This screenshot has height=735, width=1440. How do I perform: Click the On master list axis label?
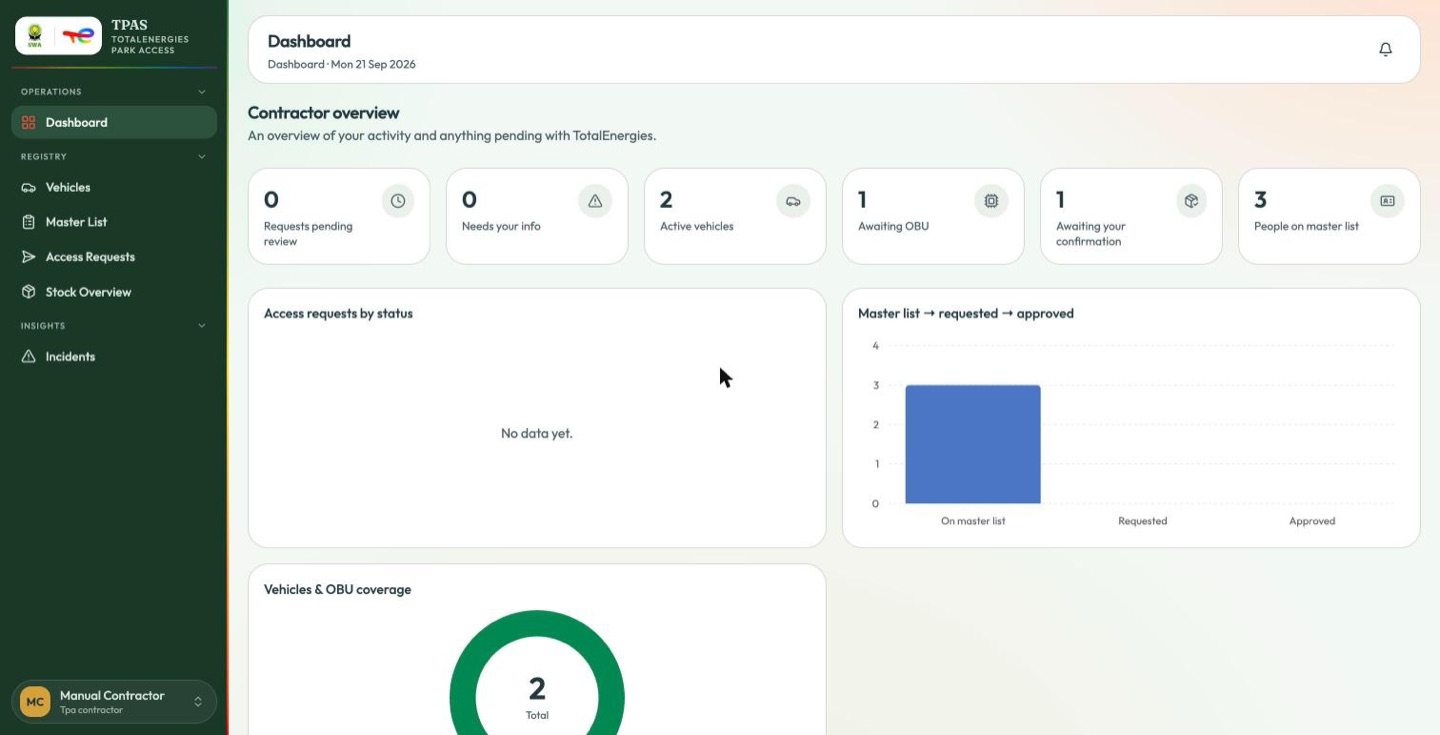pyautogui.click(x=973, y=521)
